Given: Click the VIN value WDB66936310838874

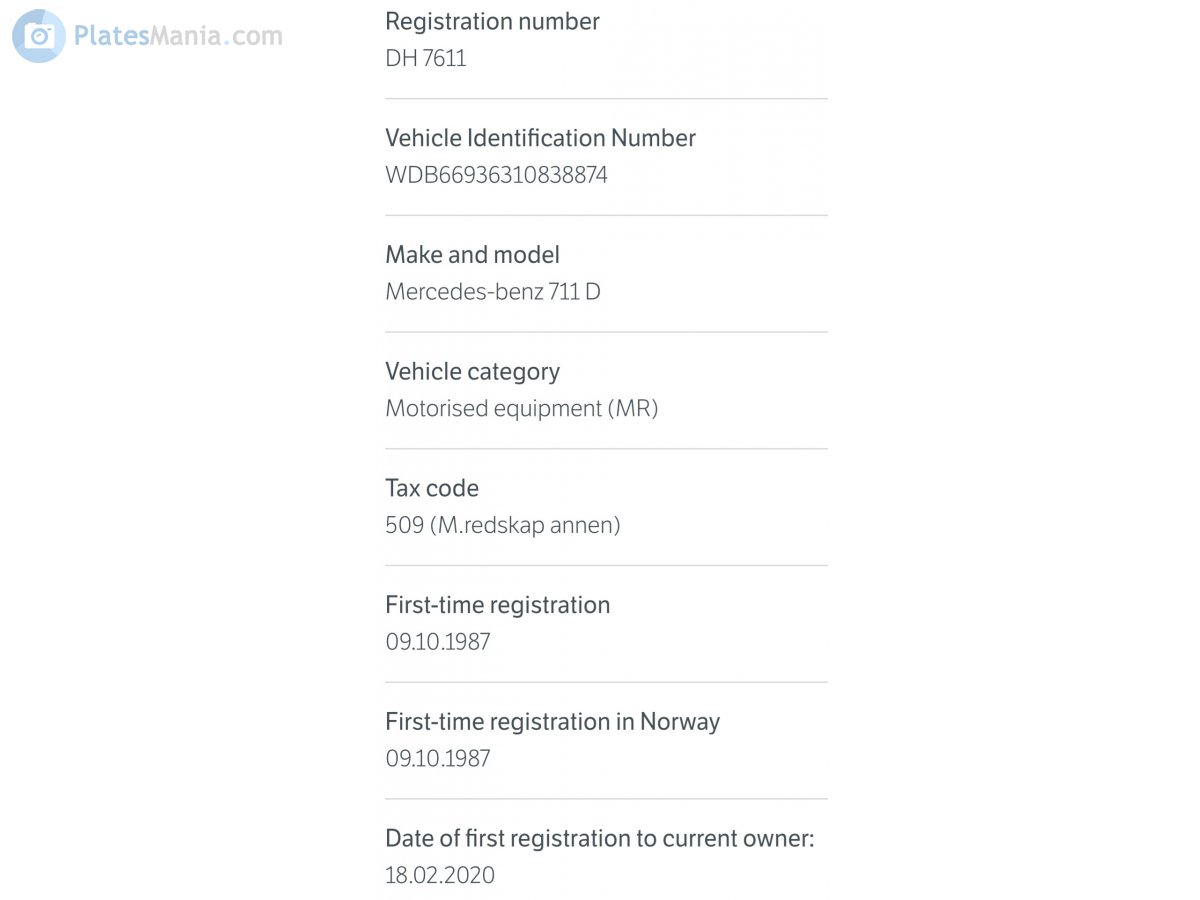Looking at the screenshot, I should coord(496,175).
